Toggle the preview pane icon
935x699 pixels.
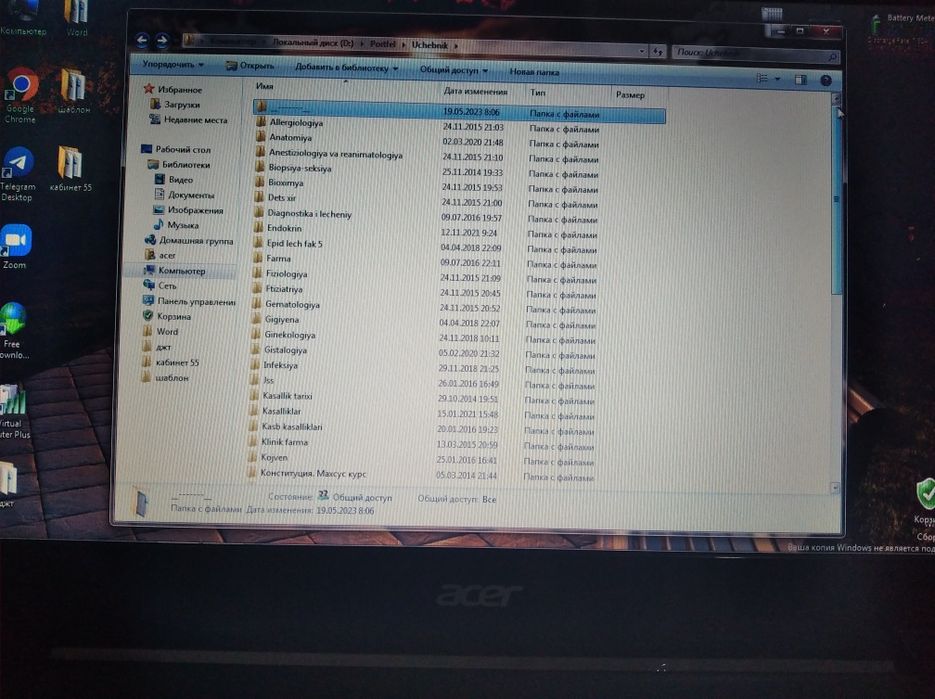coord(800,79)
